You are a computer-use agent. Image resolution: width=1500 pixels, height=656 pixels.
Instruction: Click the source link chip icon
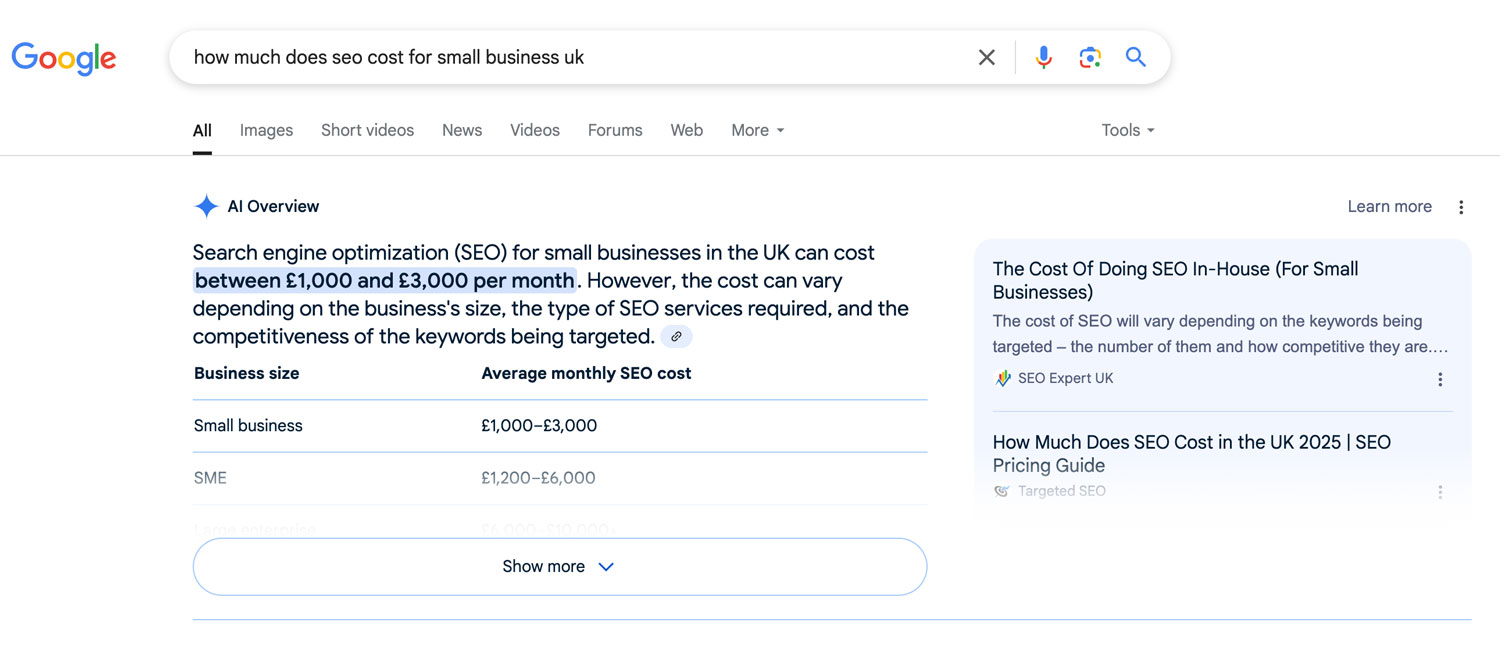(676, 337)
